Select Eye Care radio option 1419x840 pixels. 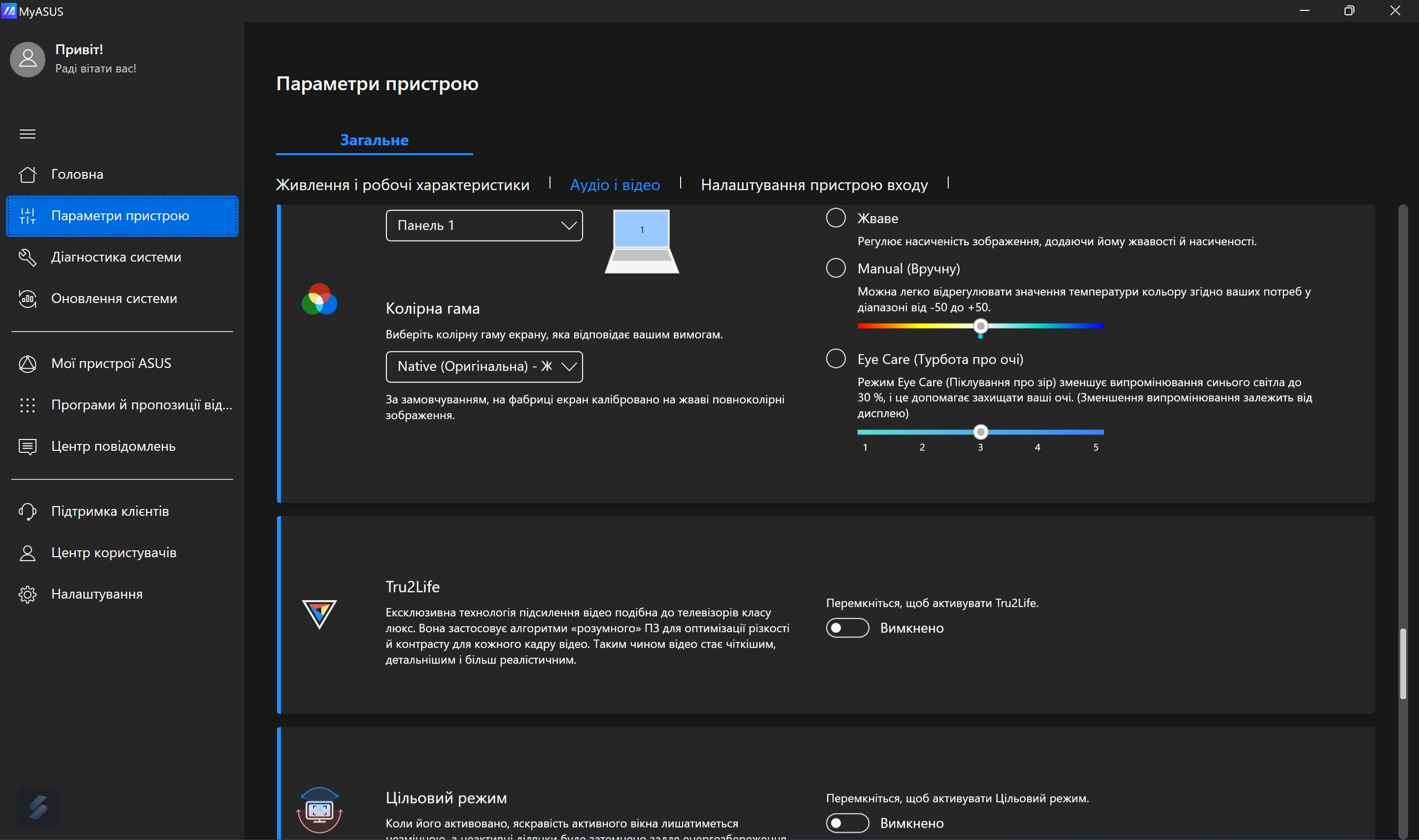[835, 359]
